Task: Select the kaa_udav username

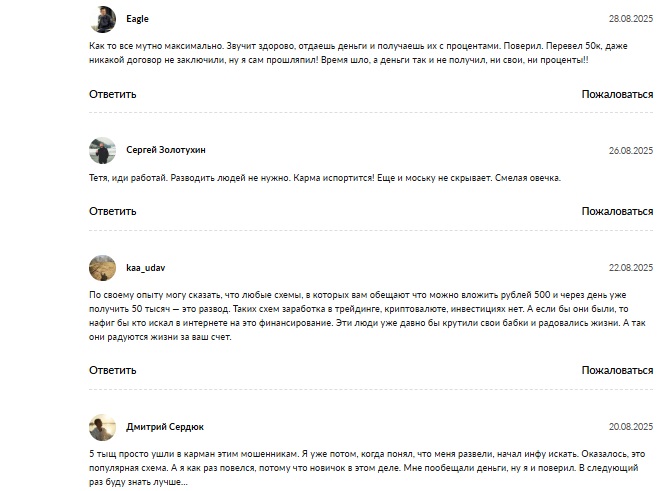Action: pyautogui.click(x=145, y=268)
